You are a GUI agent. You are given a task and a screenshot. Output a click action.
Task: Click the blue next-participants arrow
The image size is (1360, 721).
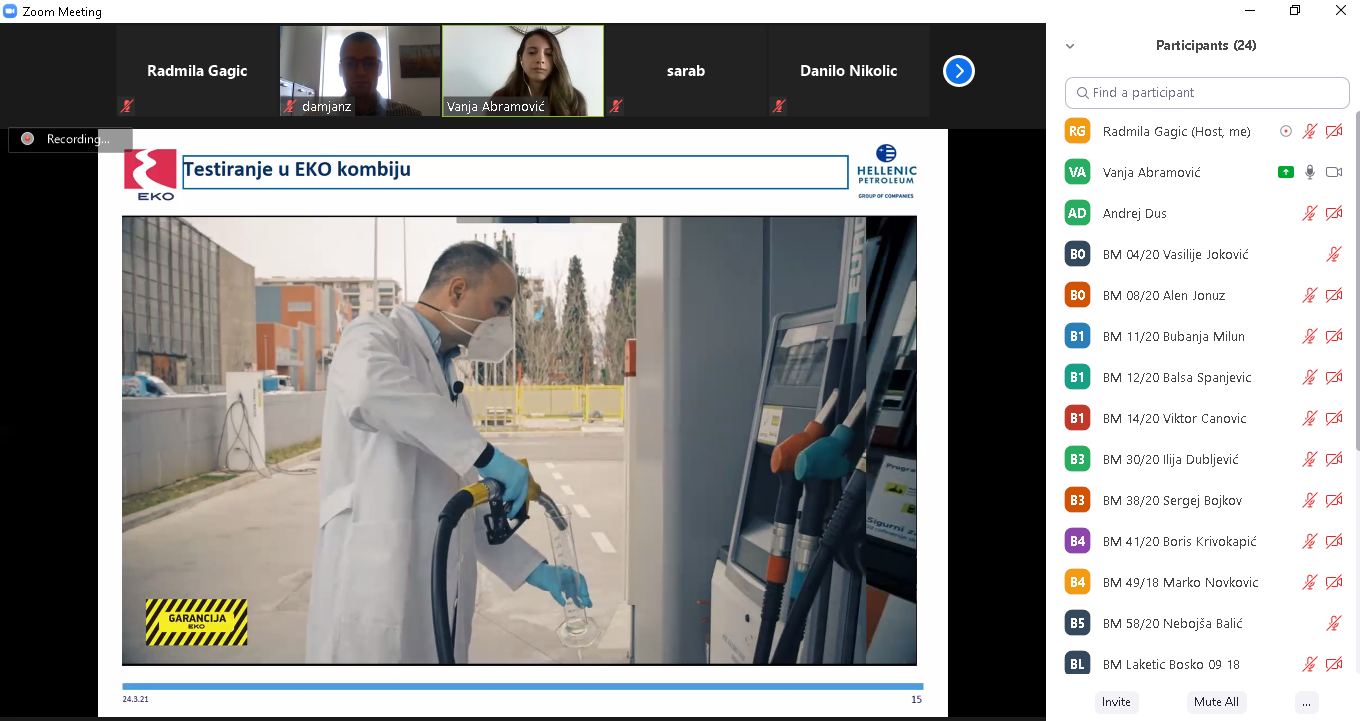pos(958,71)
